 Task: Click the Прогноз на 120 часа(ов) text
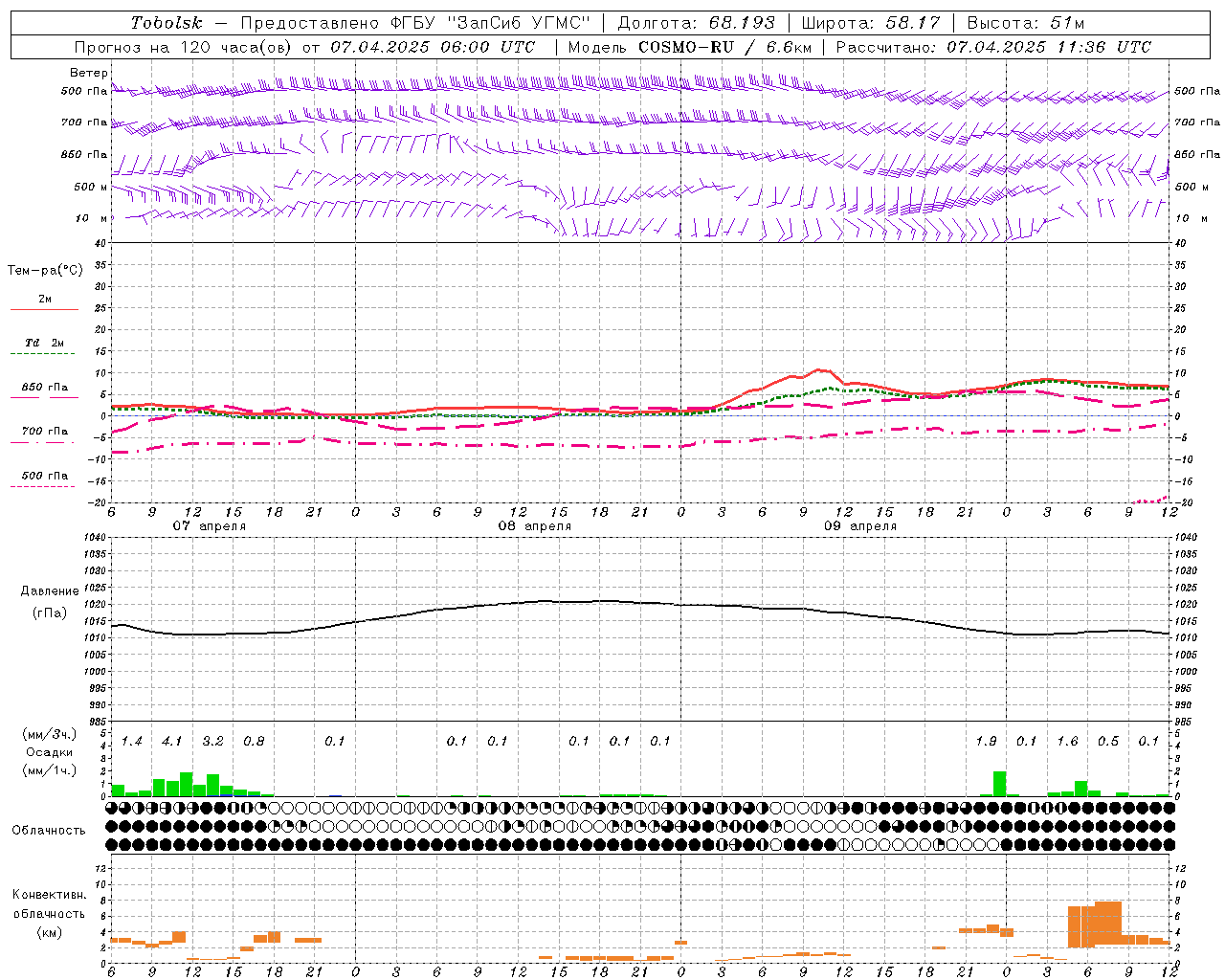(x=183, y=47)
